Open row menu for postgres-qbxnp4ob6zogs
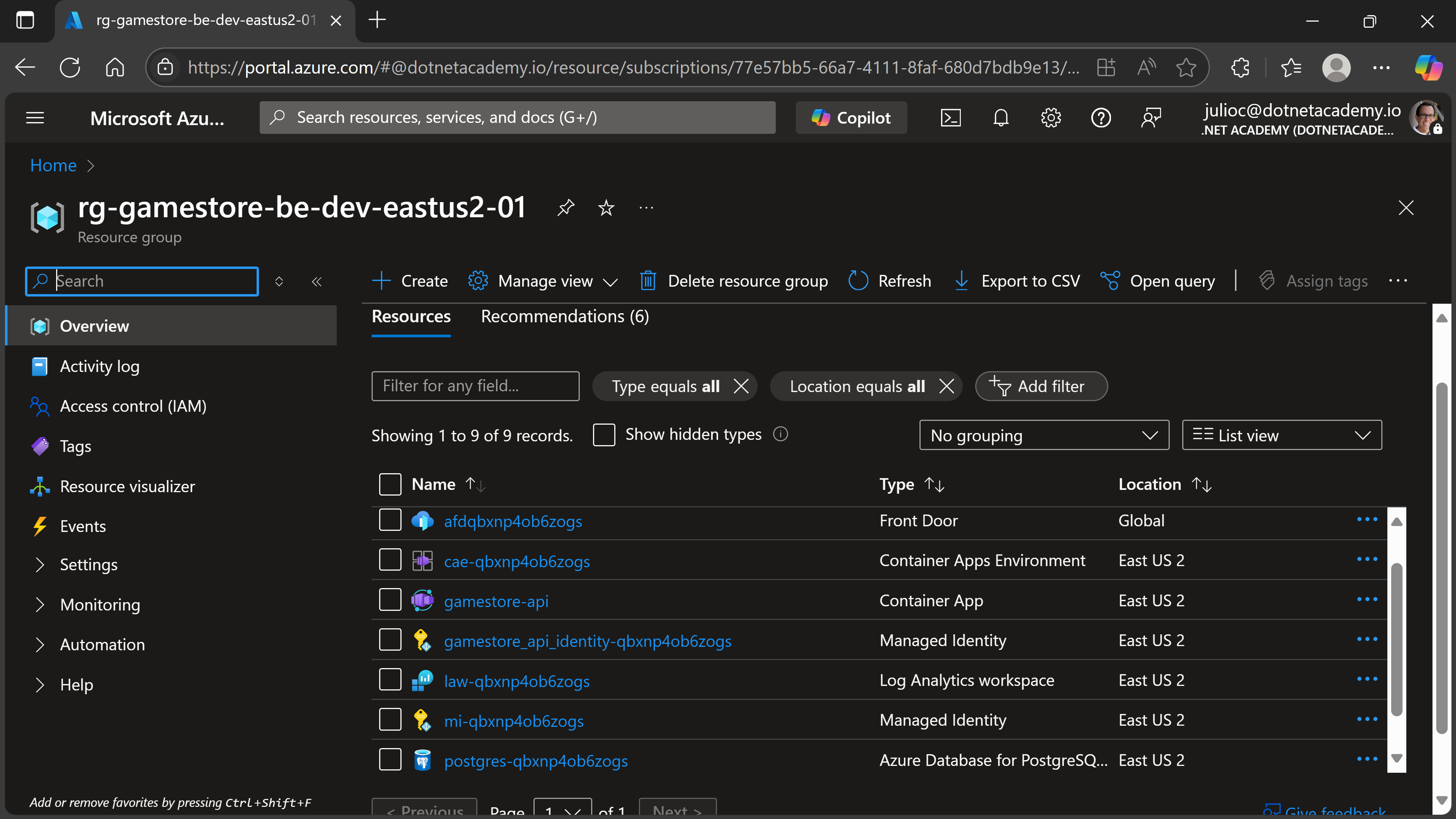1456x819 pixels. click(1367, 759)
